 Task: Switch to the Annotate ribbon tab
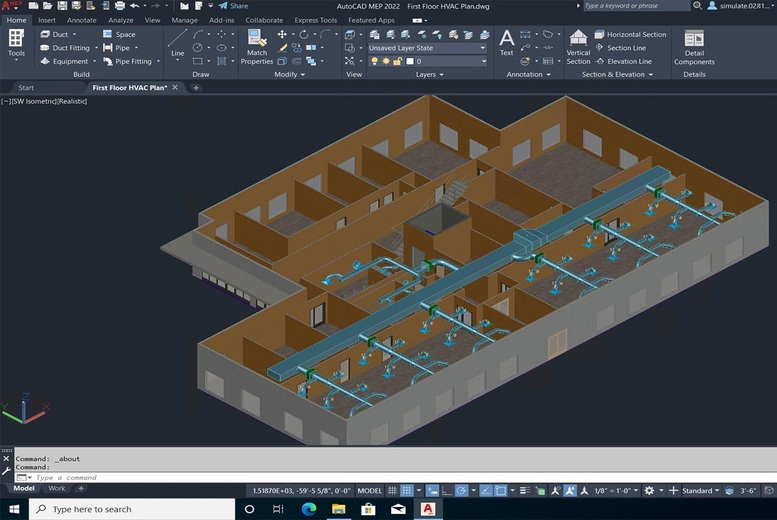(82, 20)
